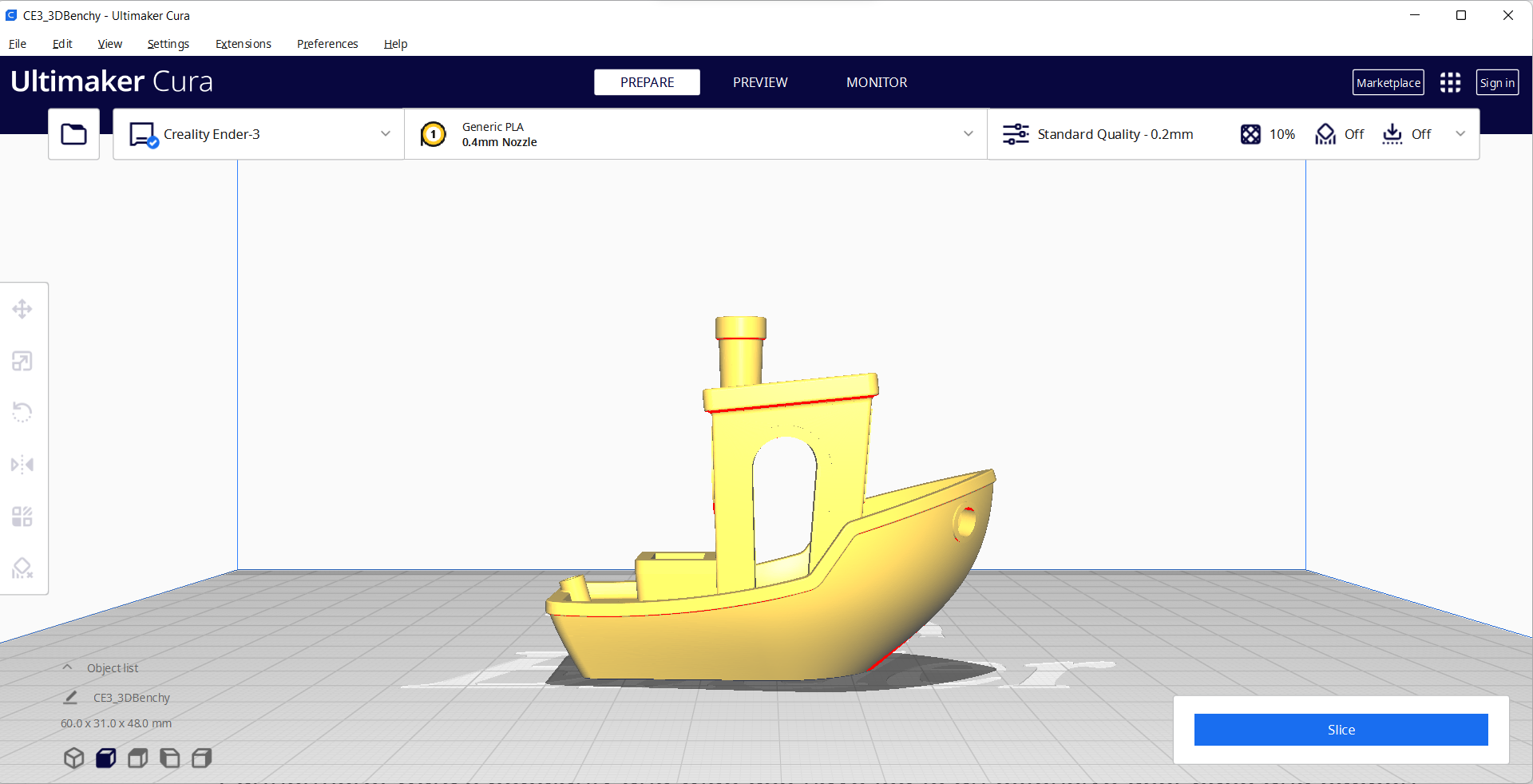The image size is (1533, 784).
Task: Click the Creality Ender-3 printer icon
Action: [x=144, y=135]
